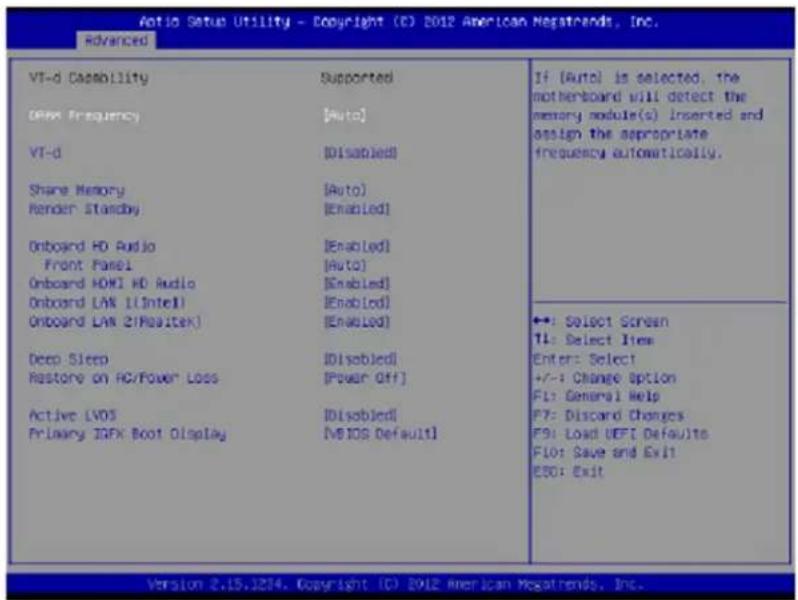Image resolution: width=798 pixels, height=600 pixels.
Task: Click the Aptio Setup Utility title text
Action: pyautogui.click(x=398, y=22)
